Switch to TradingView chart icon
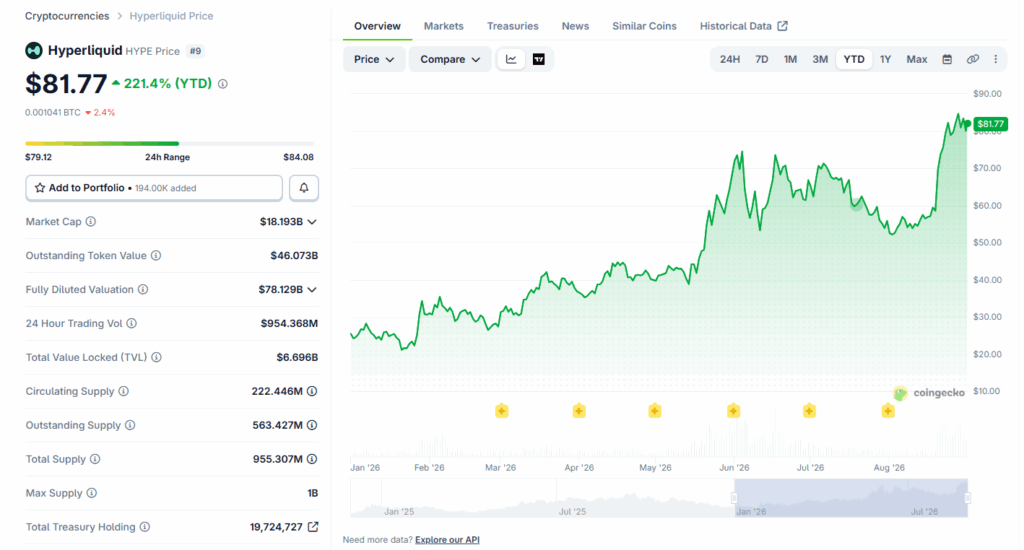Screen dimensions: 1024x550 (x=539, y=59)
